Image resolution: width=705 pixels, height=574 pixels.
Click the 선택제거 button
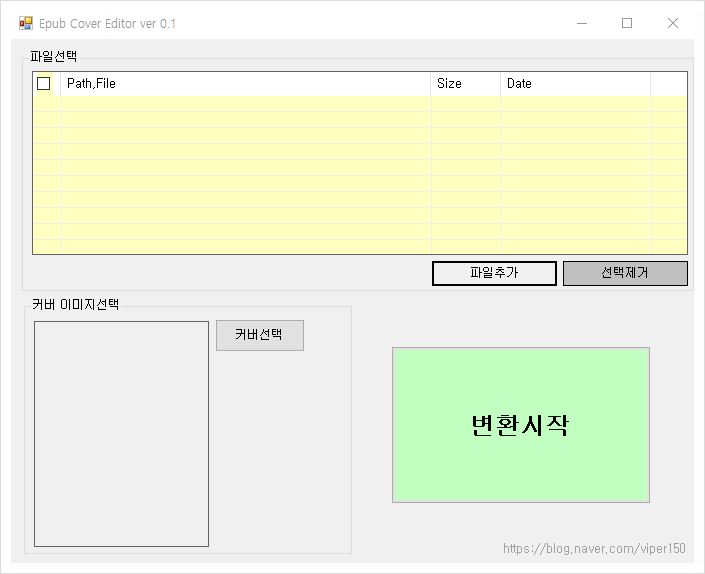click(x=625, y=273)
